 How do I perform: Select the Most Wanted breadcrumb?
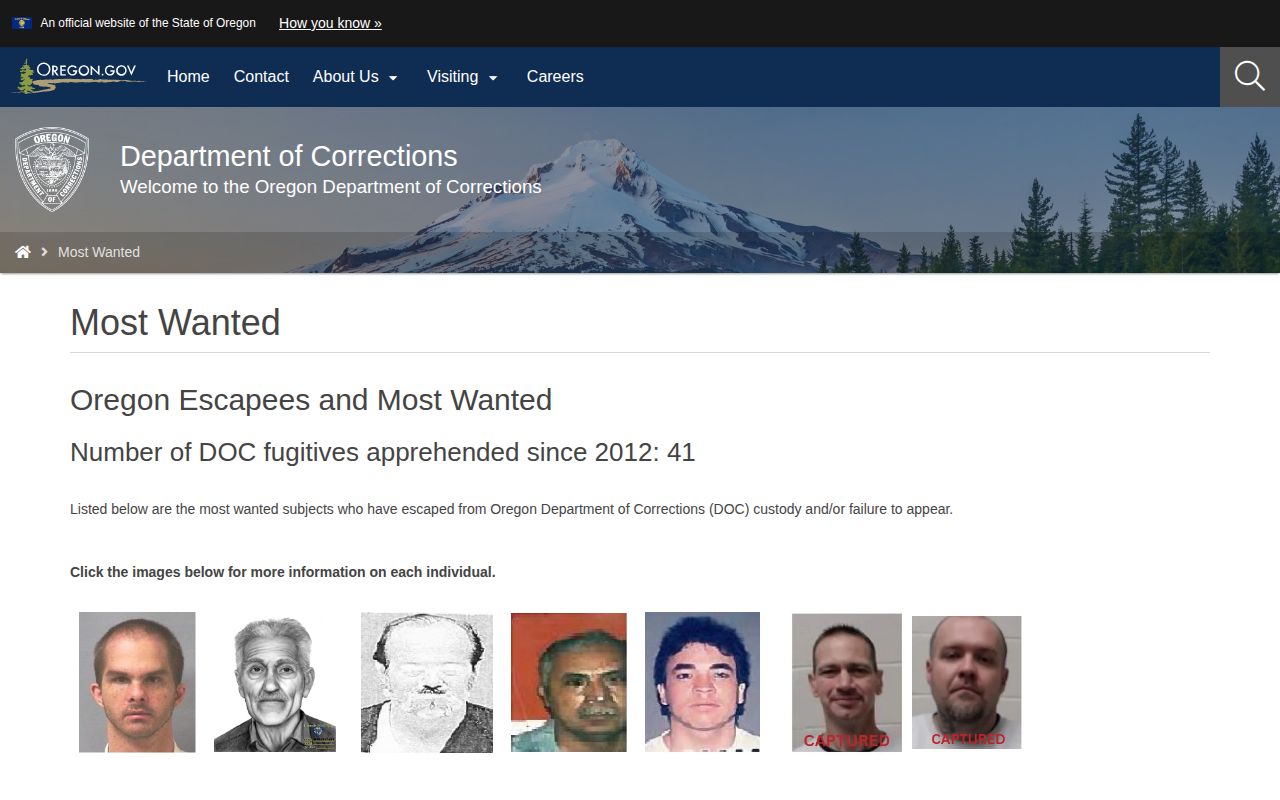pos(99,252)
